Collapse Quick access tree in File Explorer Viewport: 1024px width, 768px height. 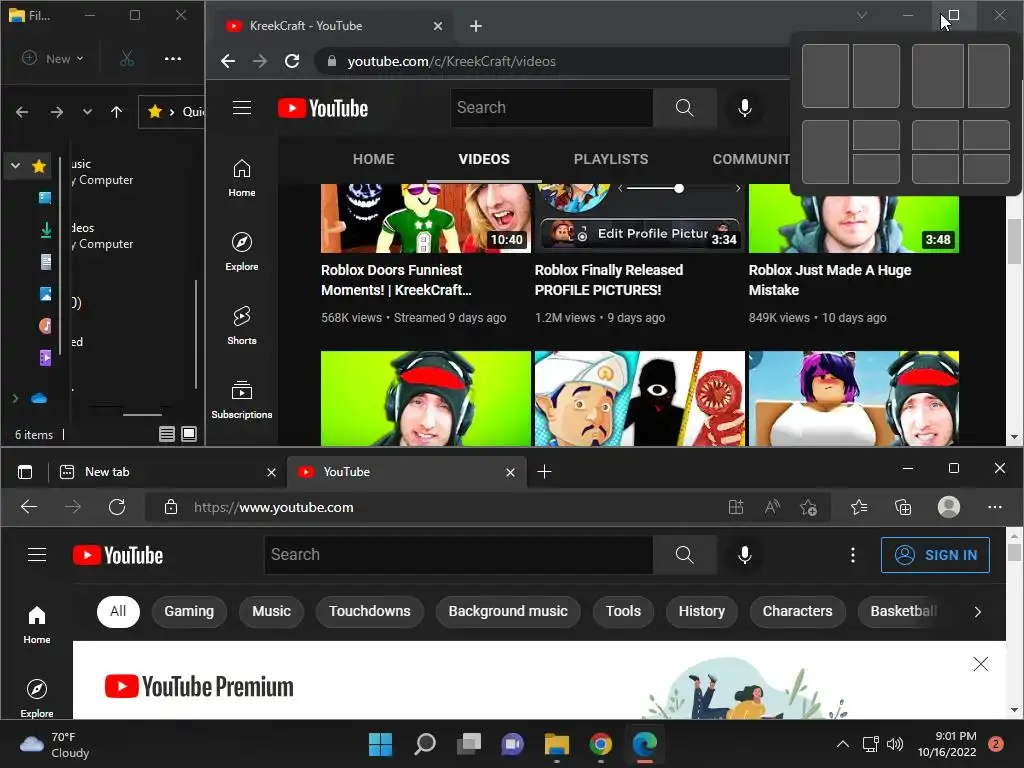coord(15,166)
